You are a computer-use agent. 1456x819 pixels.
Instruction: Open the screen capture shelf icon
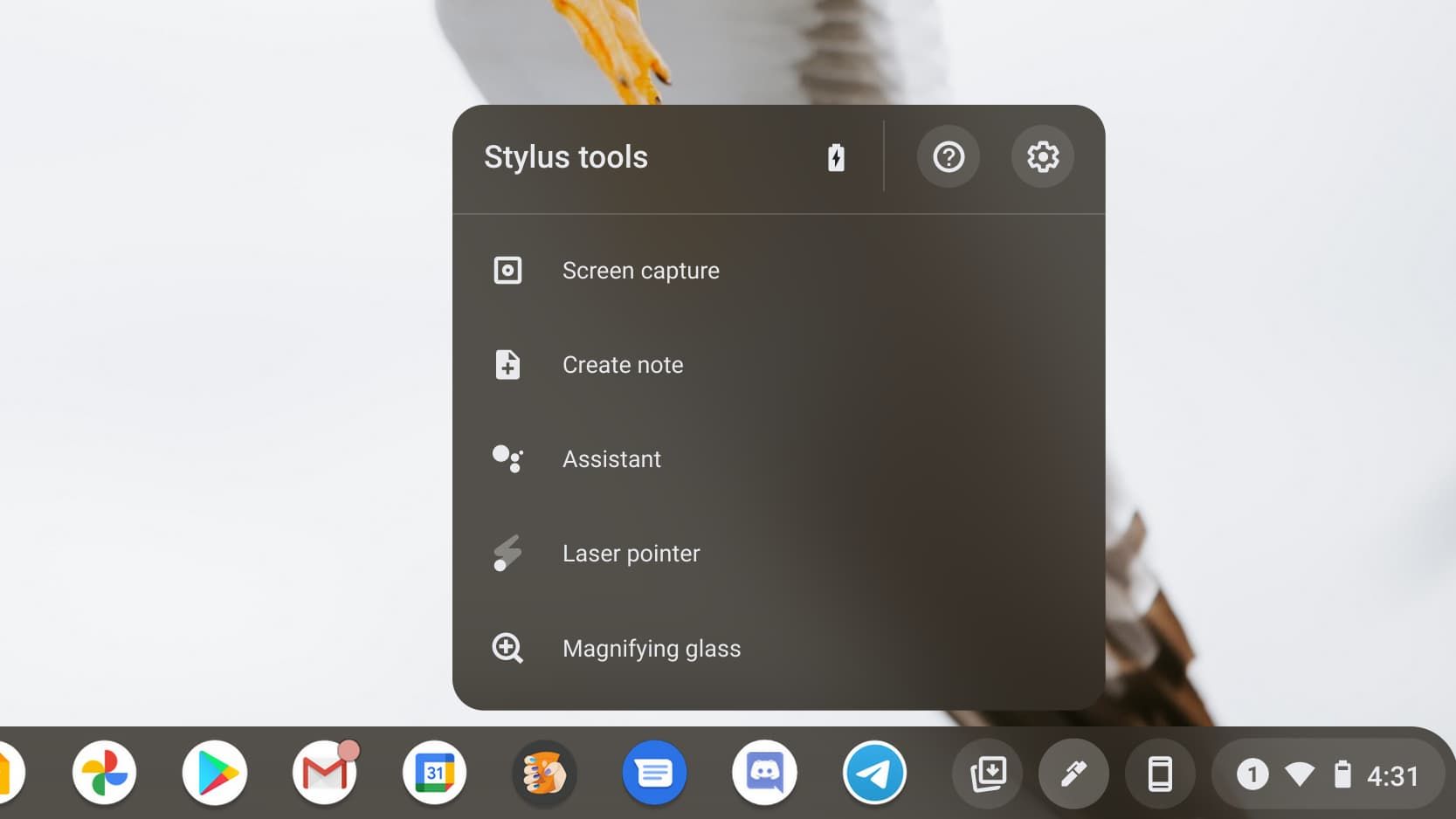(988, 773)
